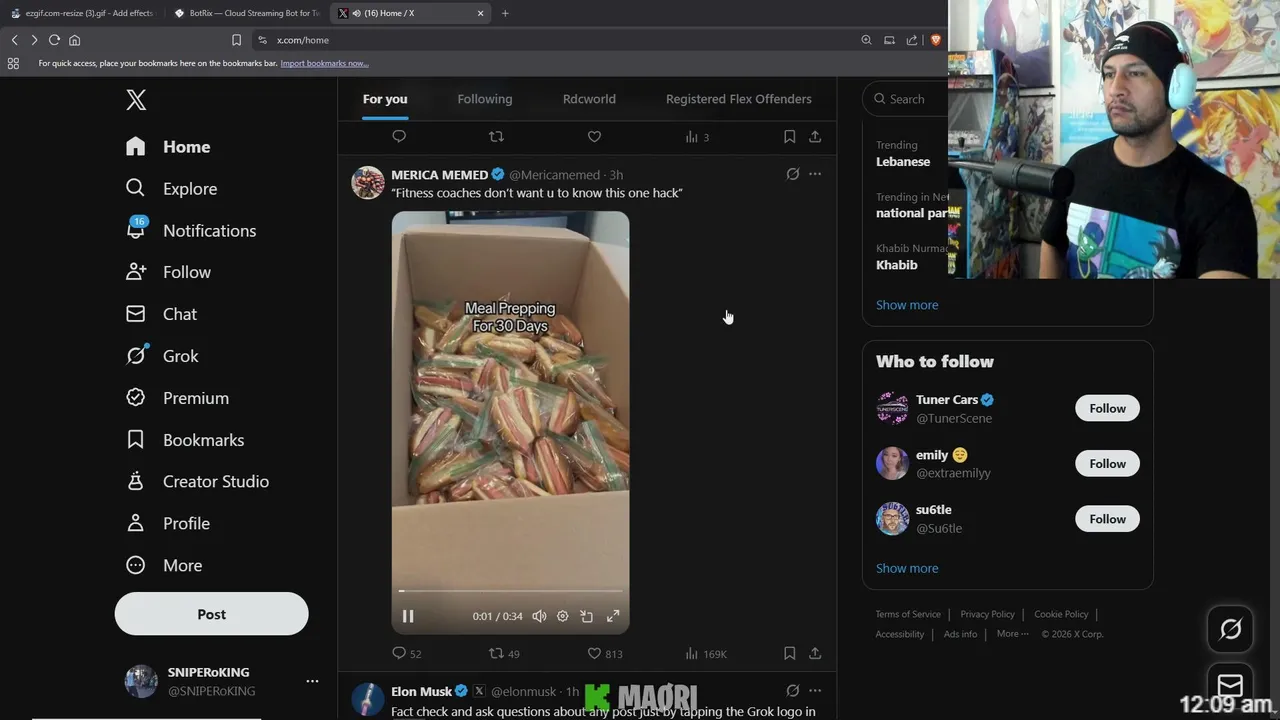Open video settings gear
This screenshot has height=720, width=1280.
pos(563,616)
